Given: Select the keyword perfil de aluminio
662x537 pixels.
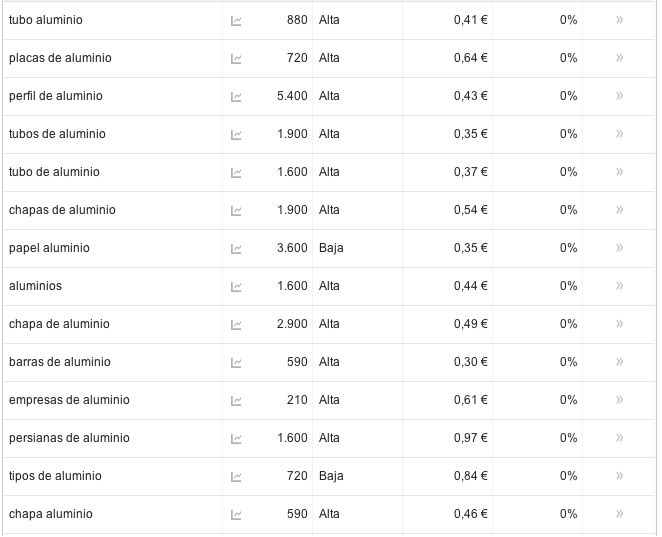Looking at the screenshot, I should click(55, 96).
